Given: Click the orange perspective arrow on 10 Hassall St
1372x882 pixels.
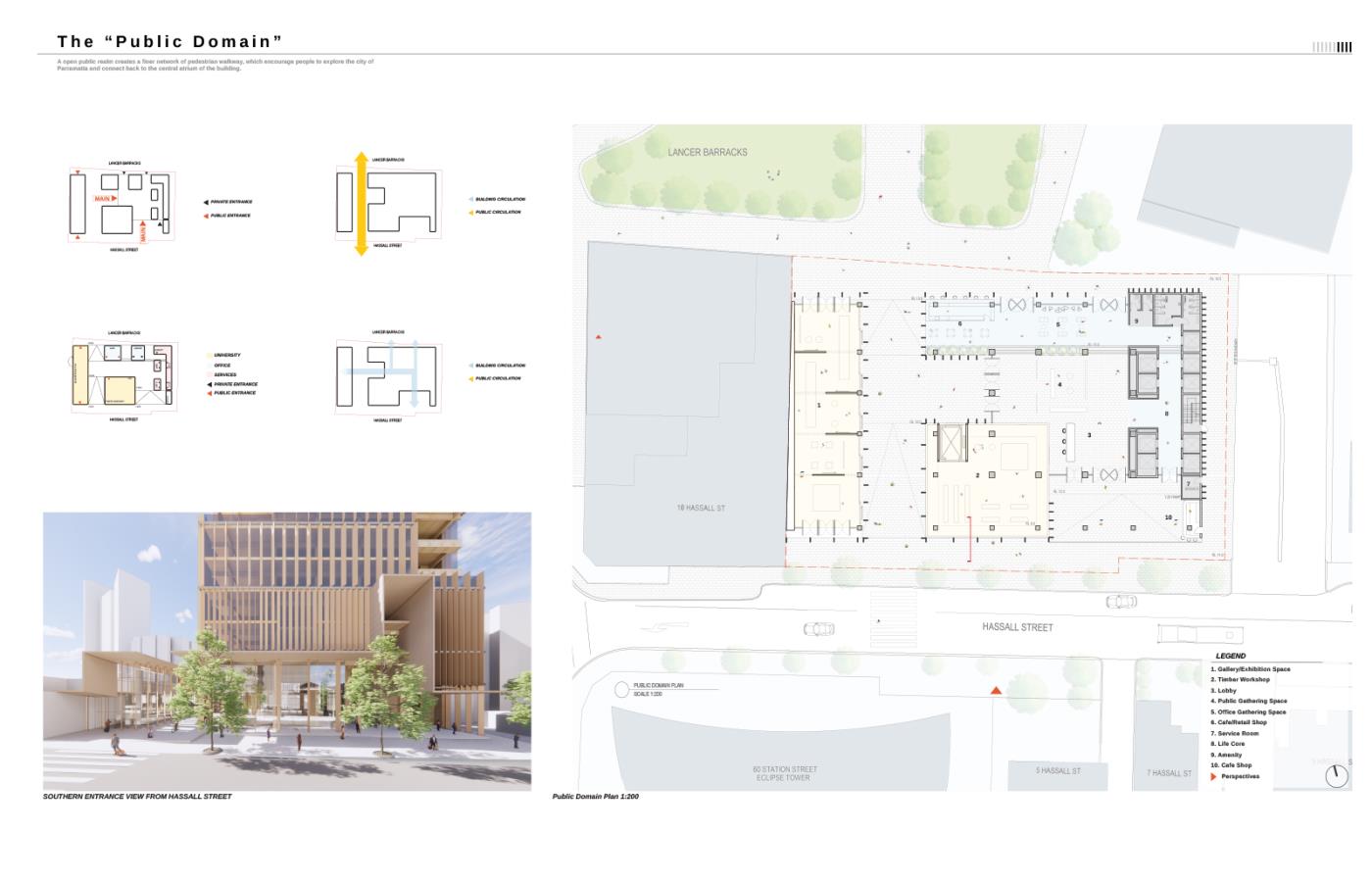Looking at the screenshot, I should [598, 337].
